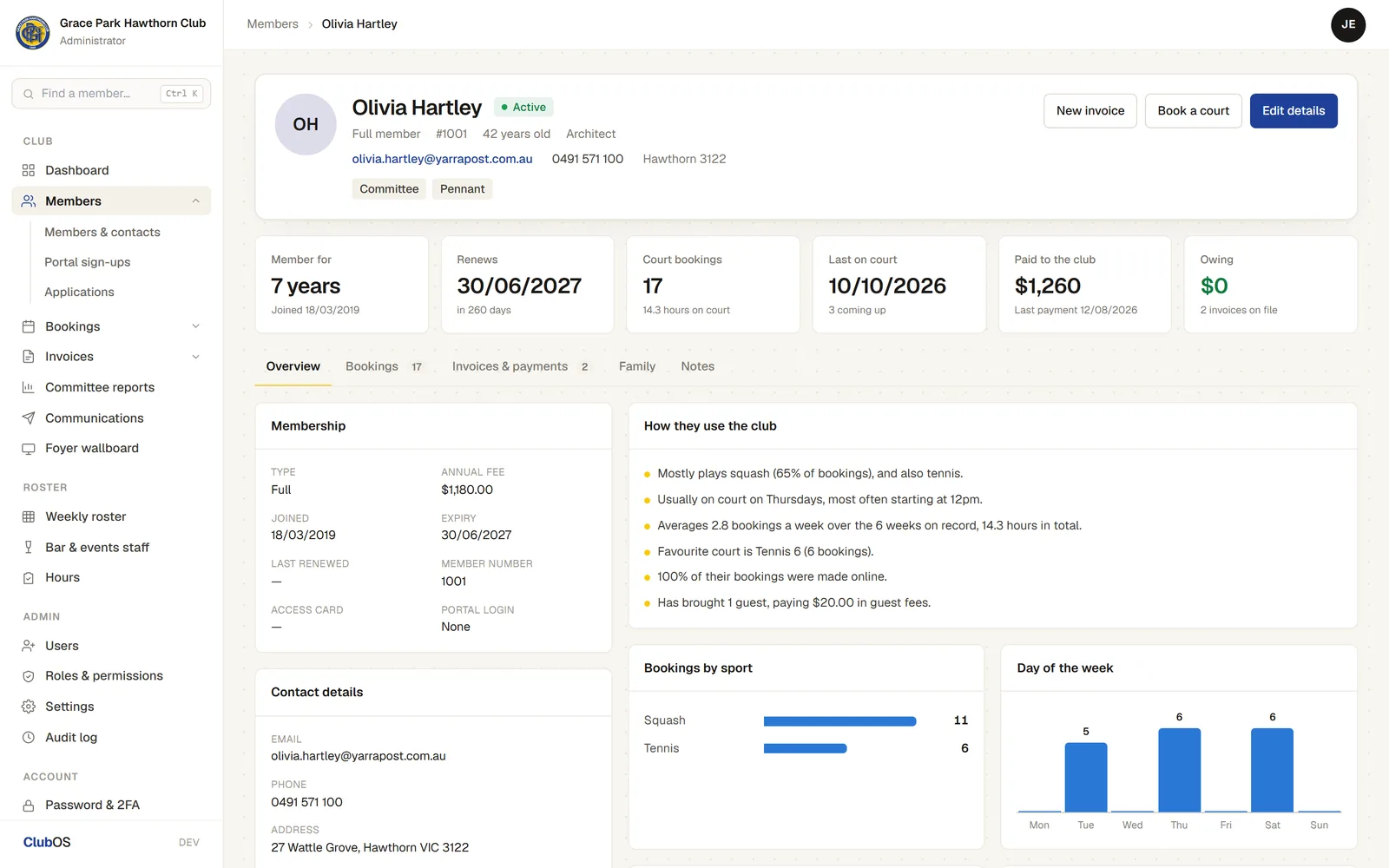The width and height of the screenshot is (1389, 868).
Task: Expand the Bookings sidebar chevron
Action: (x=195, y=326)
